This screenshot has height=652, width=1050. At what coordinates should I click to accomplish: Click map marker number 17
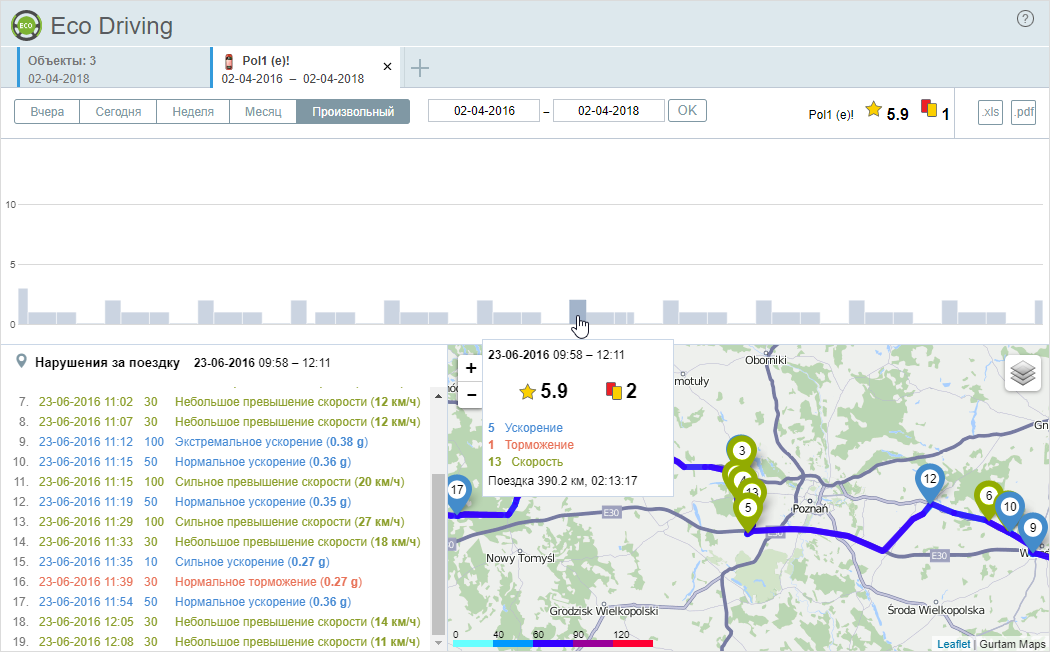(x=457, y=491)
